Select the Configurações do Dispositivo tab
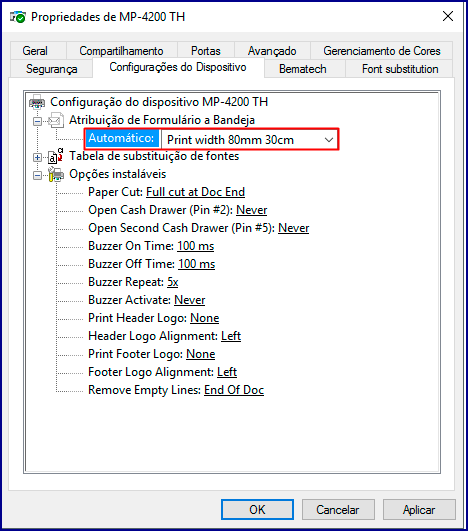Viewport: 468px width, 531px height. [x=178, y=67]
